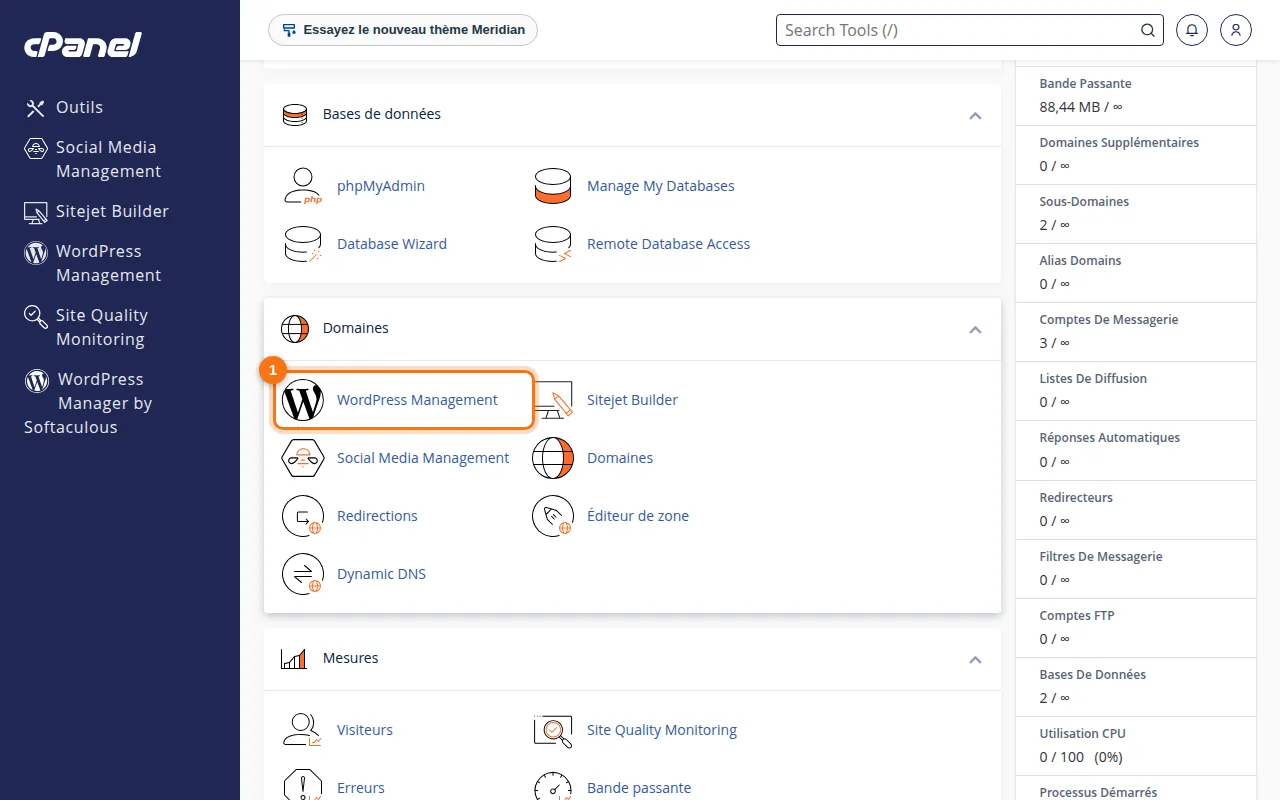The image size is (1280, 800).
Task: Click the Social Media Management hexagon icon in Domaines
Action: point(302,458)
